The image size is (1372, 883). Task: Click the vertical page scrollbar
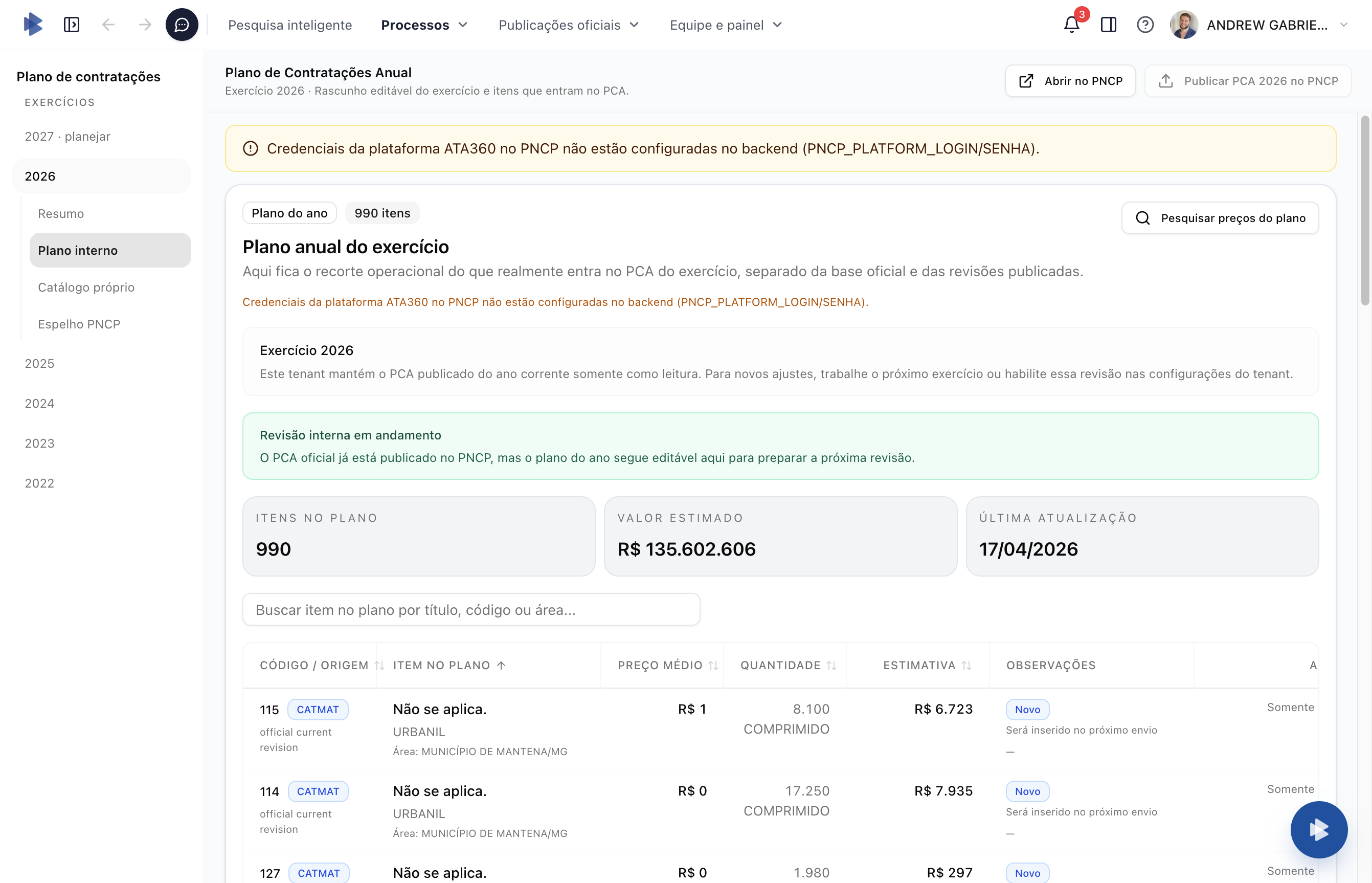(x=1365, y=211)
